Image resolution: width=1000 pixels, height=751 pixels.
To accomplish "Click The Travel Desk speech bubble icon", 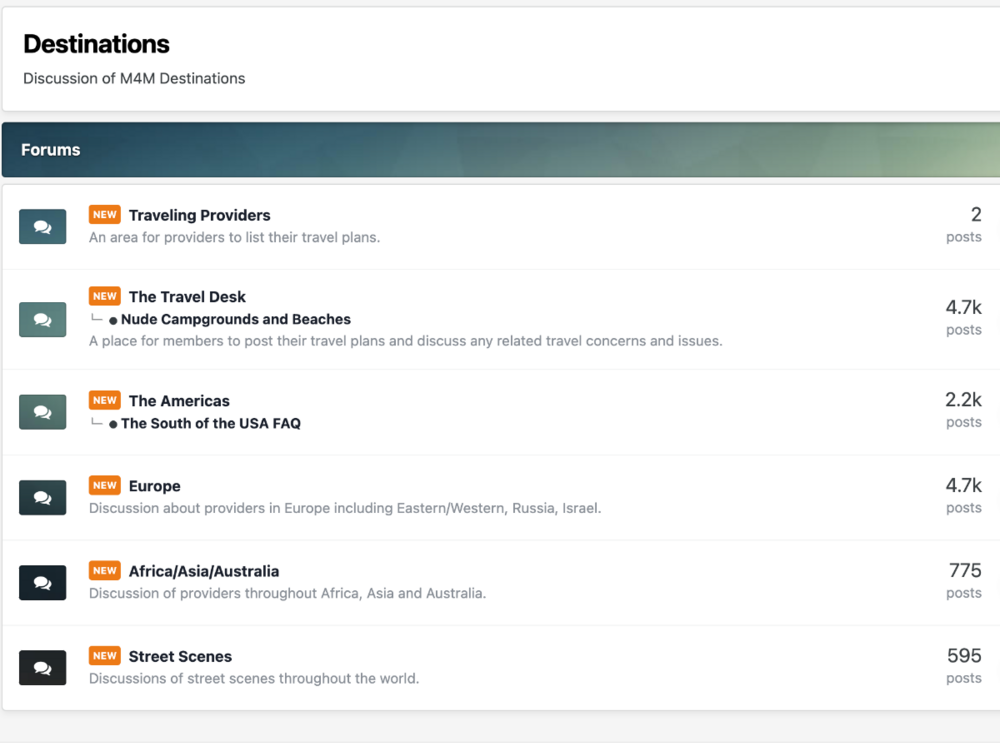I will (x=42, y=319).
